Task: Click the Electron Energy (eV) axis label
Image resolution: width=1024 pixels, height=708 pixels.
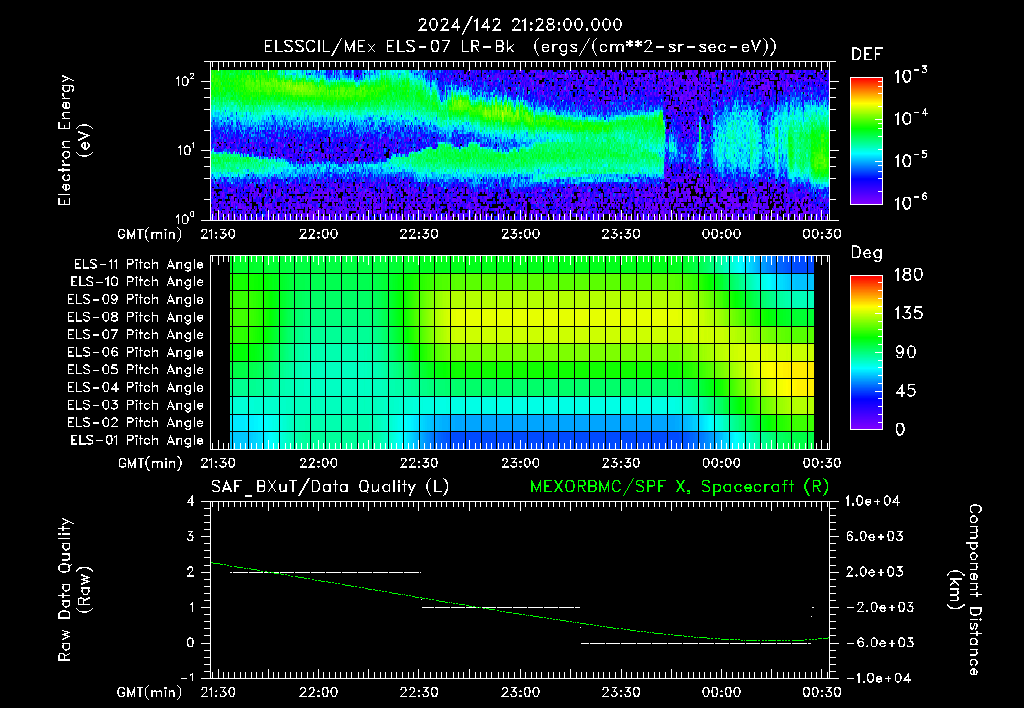Action: point(74,140)
